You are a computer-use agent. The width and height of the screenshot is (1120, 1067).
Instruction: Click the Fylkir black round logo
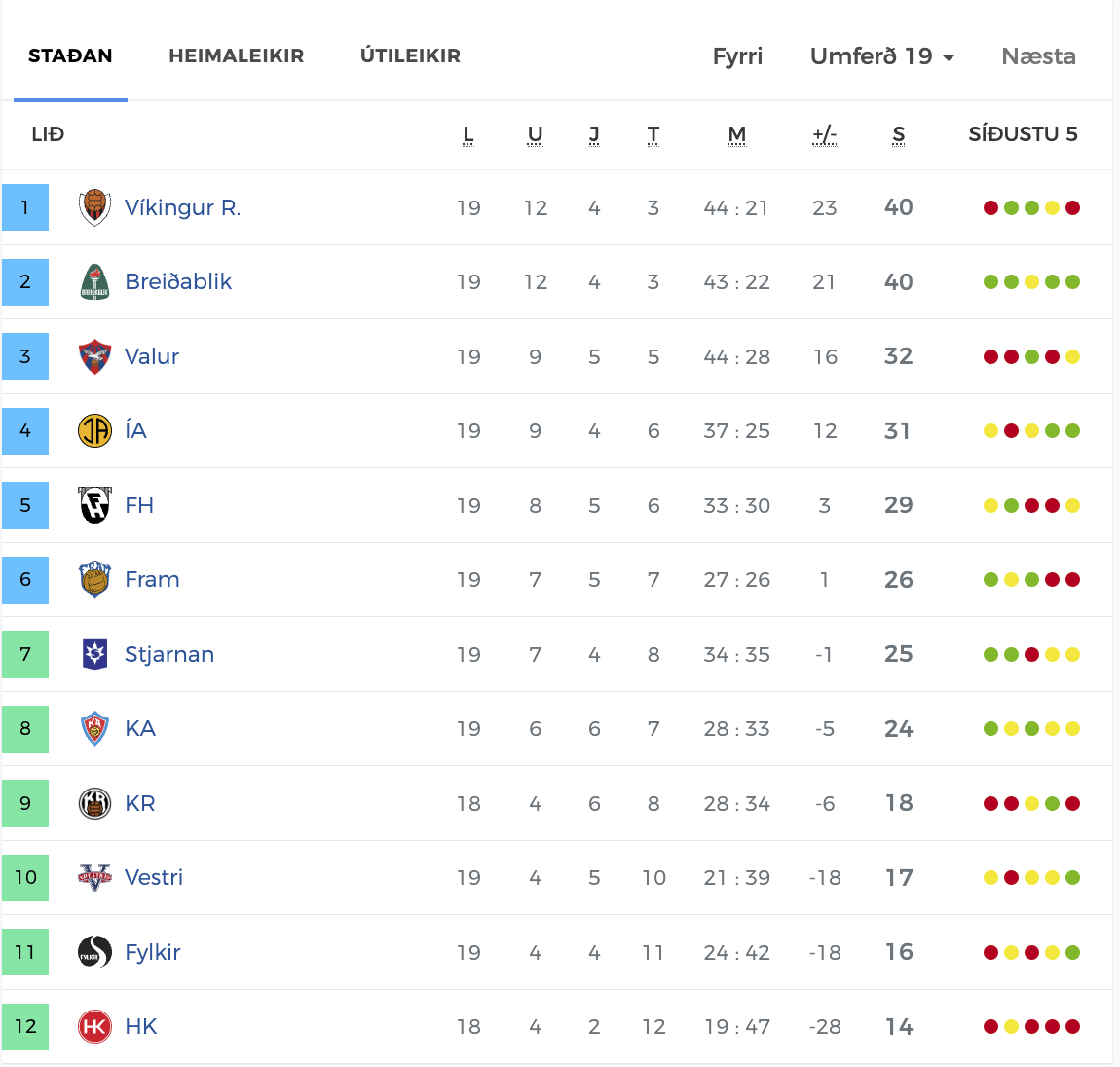(94, 952)
